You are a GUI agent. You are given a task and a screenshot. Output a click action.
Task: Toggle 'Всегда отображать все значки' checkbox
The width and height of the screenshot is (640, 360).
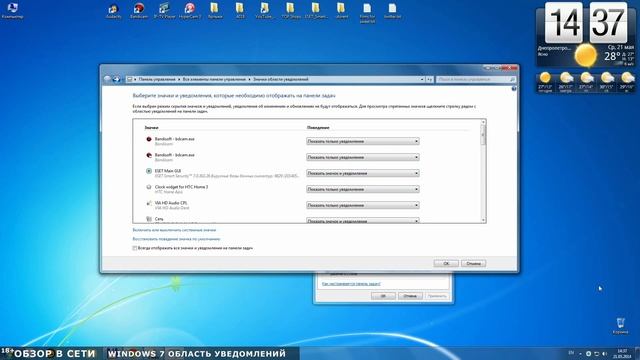click(x=135, y=248)
